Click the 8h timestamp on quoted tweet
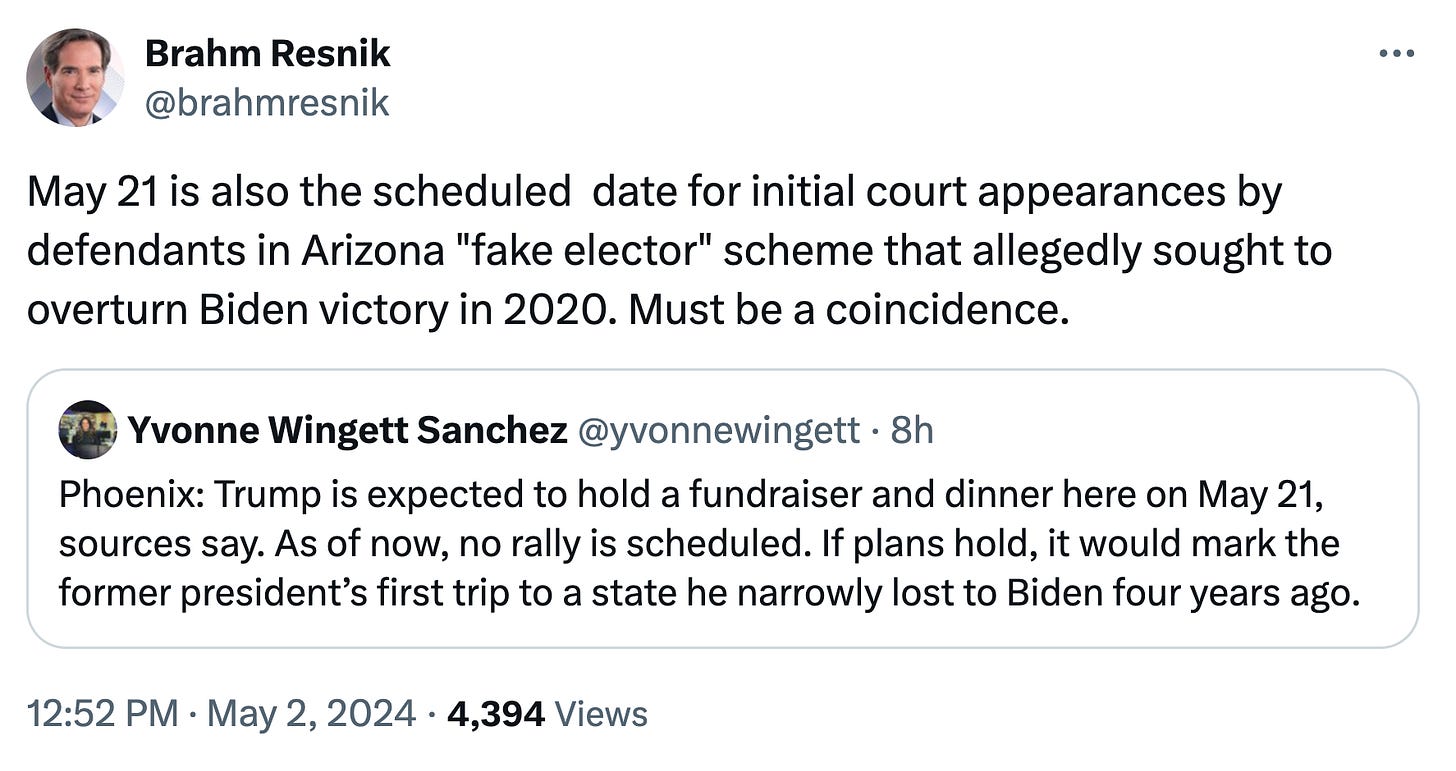The image size is (1456, 771). click(x=912, y=430)
